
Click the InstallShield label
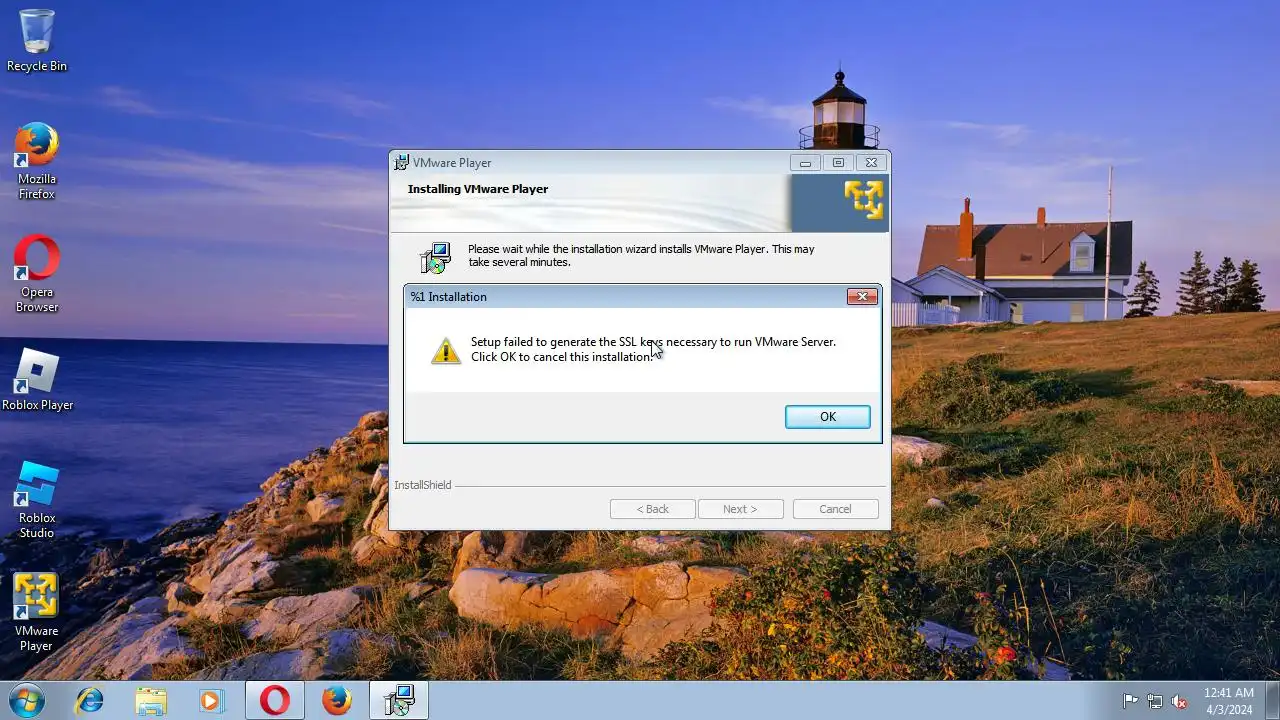423,485
